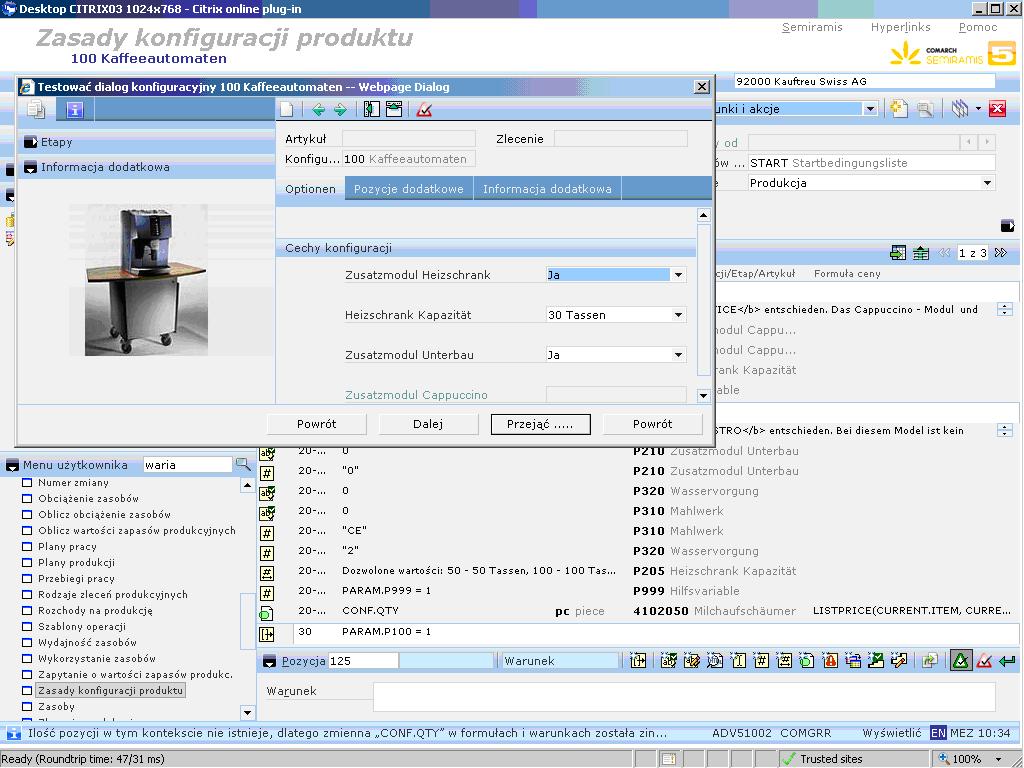Go to next page with double arrow
The image size is (1024, 768).
tap(1000, 253)
